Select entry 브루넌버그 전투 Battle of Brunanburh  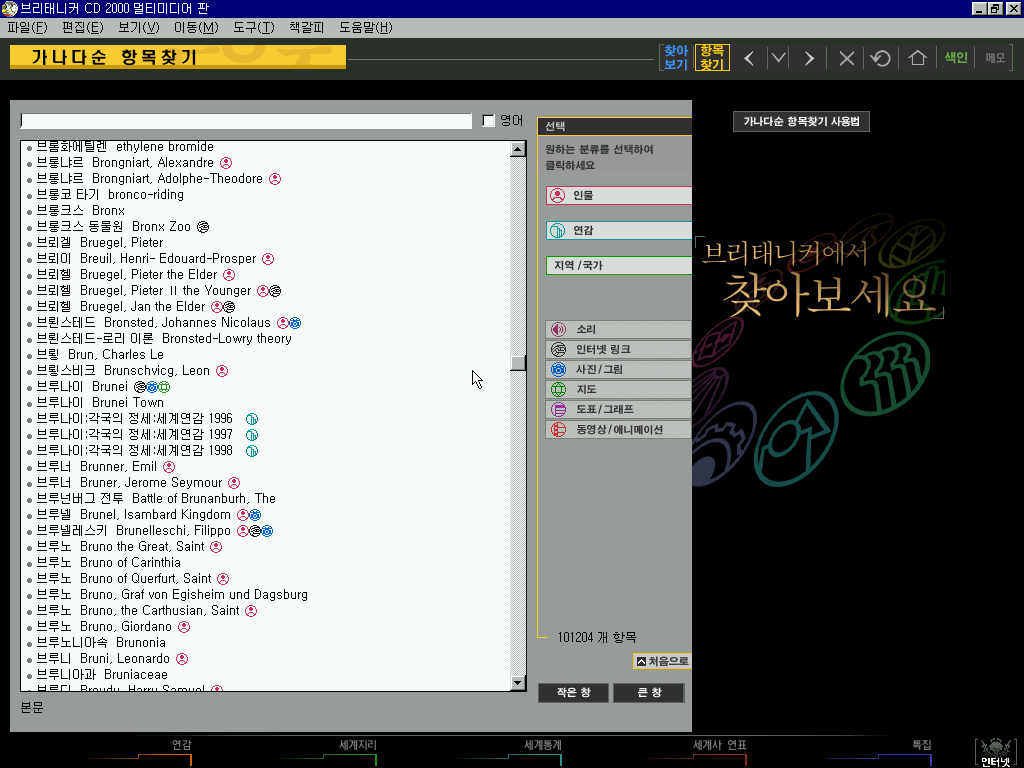pos(155,498)
